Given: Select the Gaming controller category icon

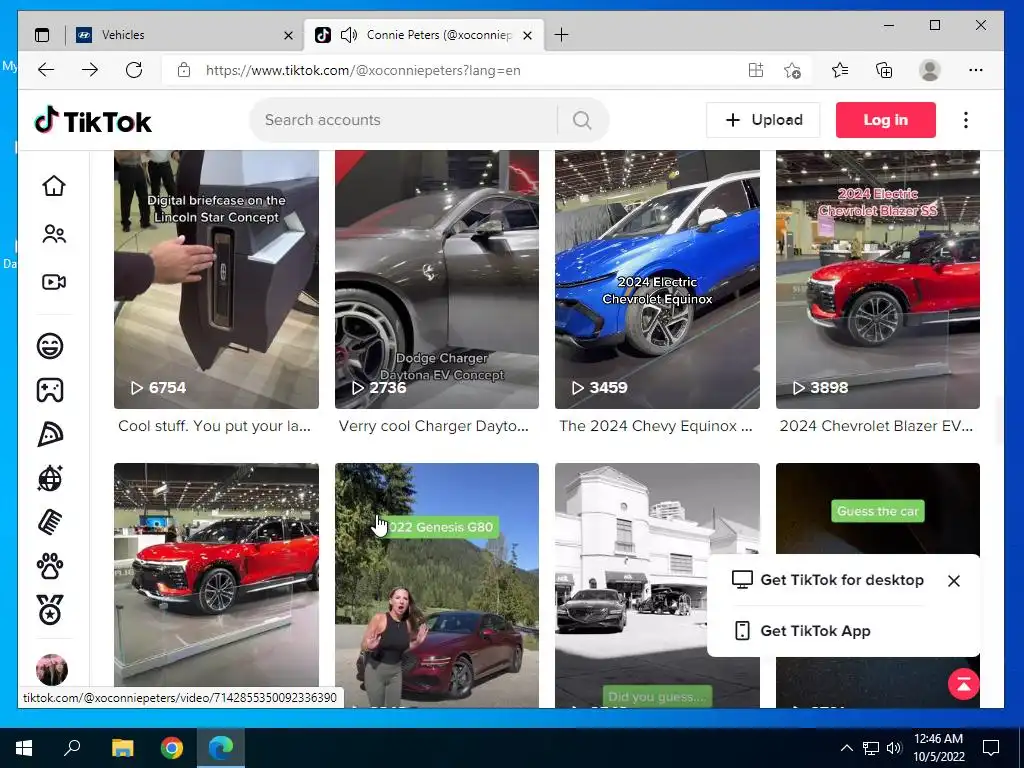Looking at the screenshot, I should 50,390.
